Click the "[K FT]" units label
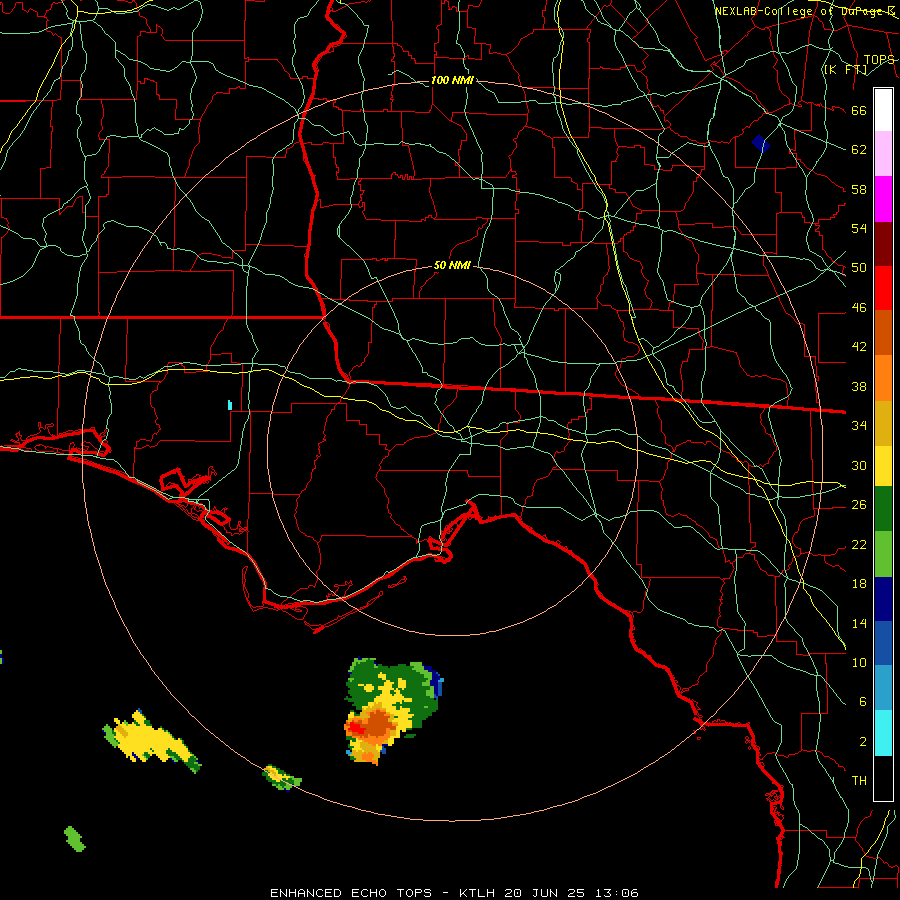 coord(845,69)
